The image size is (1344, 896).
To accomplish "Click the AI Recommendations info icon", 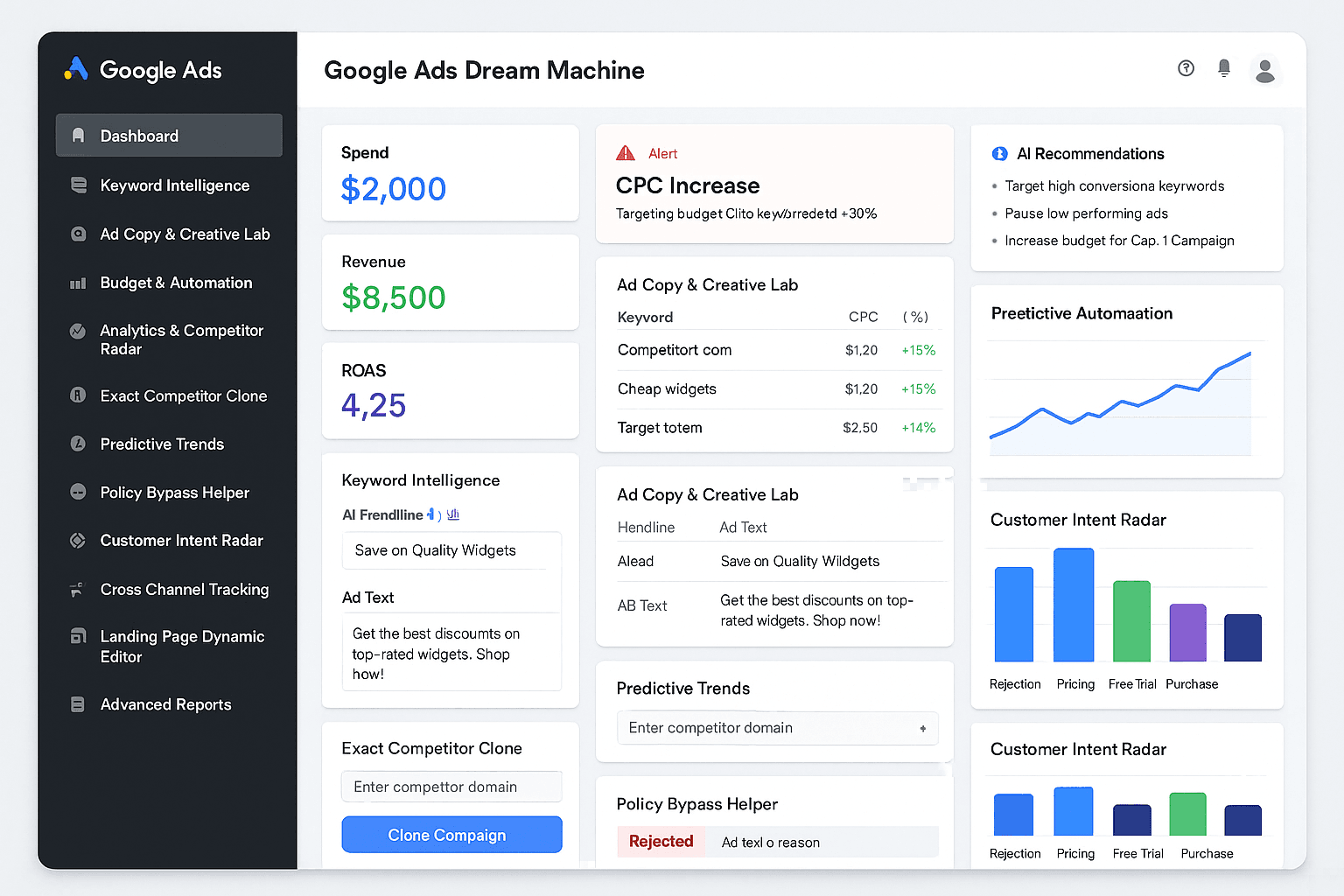I will (x=999, y=154).
